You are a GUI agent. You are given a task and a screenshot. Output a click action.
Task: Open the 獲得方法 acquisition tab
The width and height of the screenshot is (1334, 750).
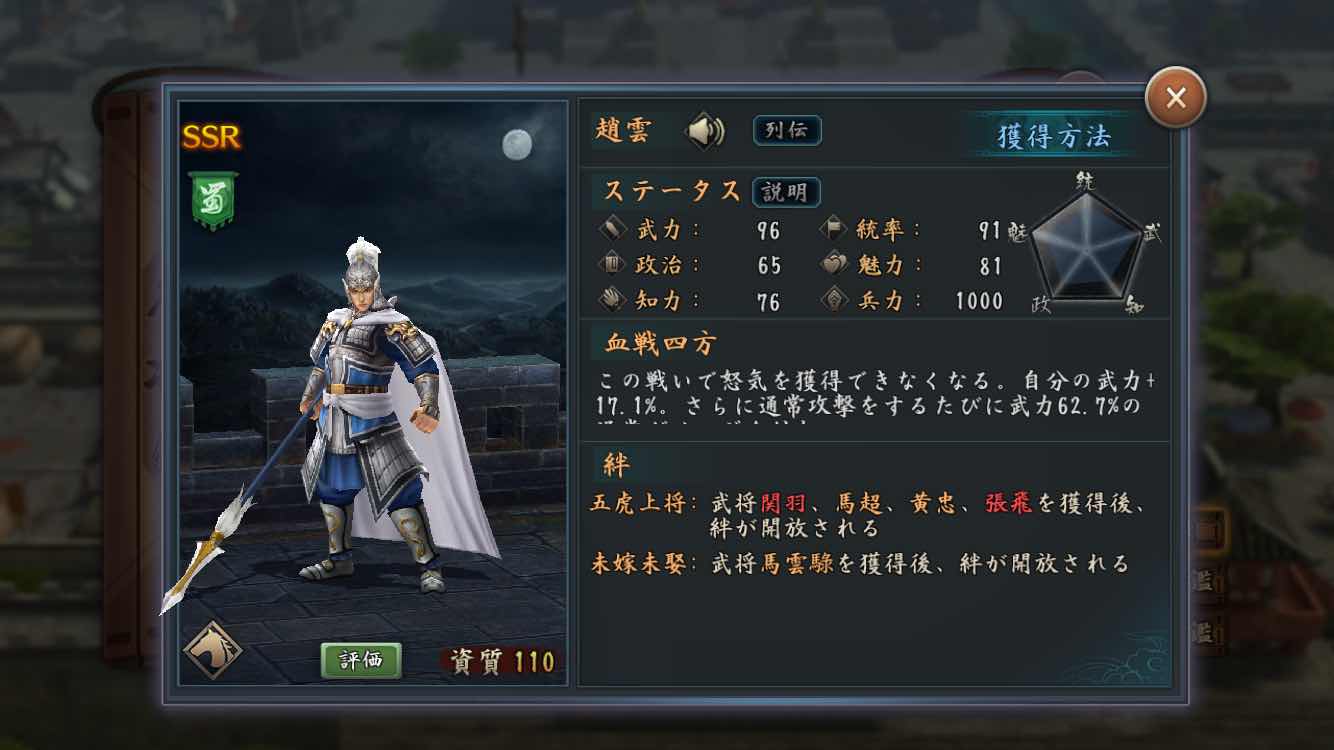click(x=1054, y=136)
